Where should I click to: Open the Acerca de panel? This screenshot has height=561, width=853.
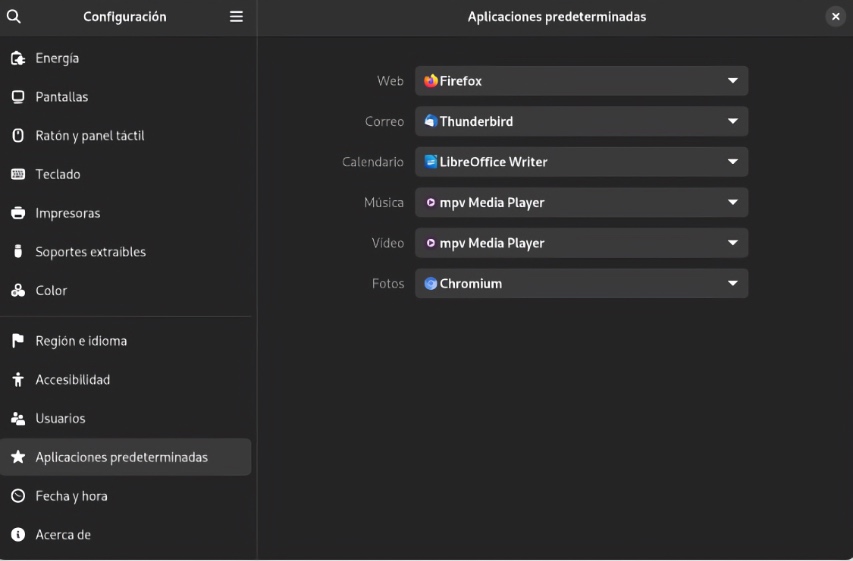coord(126,534)
